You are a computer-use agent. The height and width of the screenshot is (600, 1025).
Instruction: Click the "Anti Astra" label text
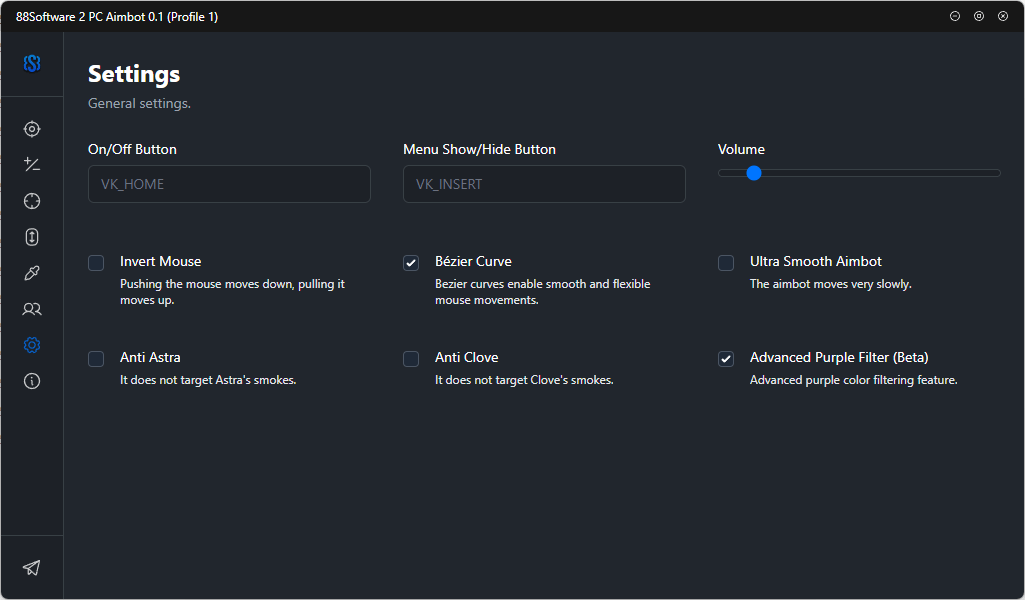tap(150, 358)
